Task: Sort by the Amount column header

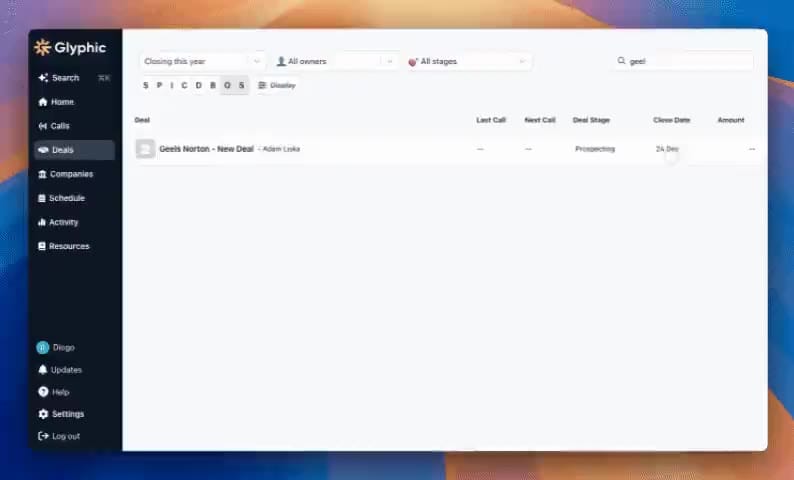Action: pos(731,120)
